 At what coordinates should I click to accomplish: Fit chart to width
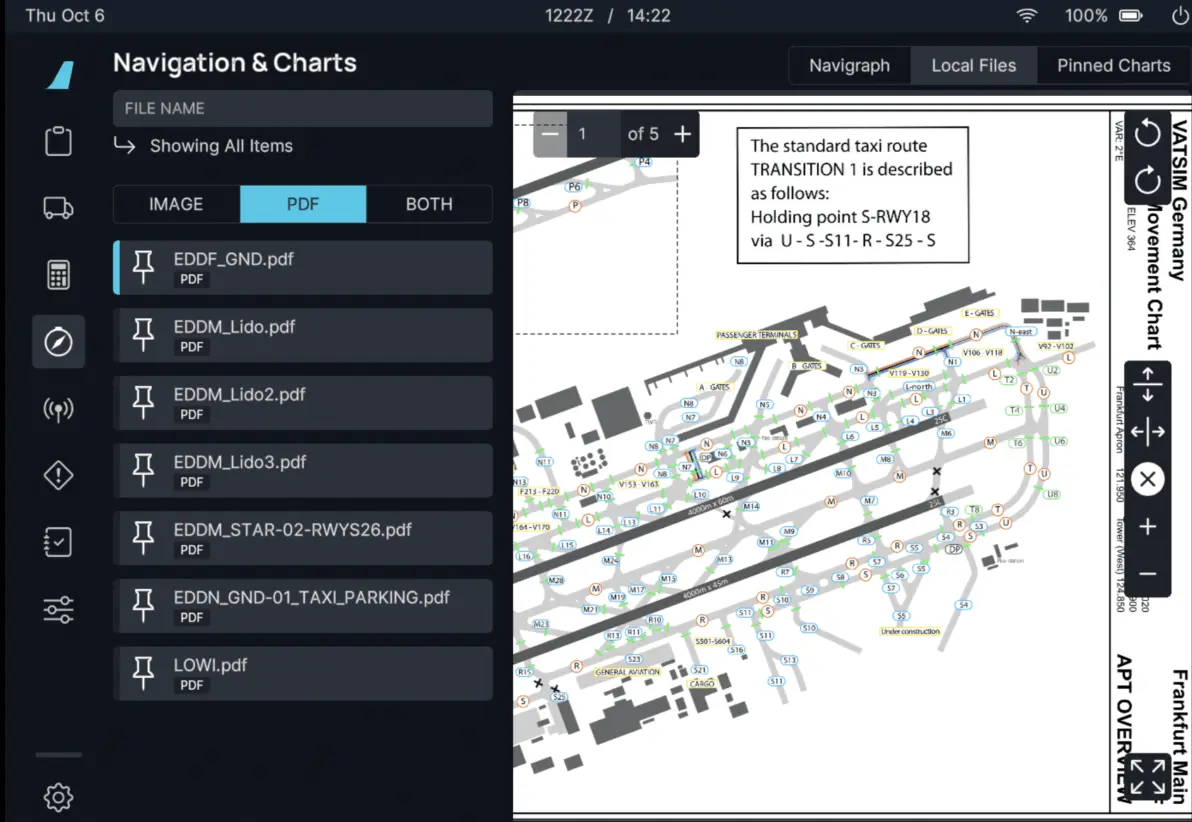point(1147,432)
